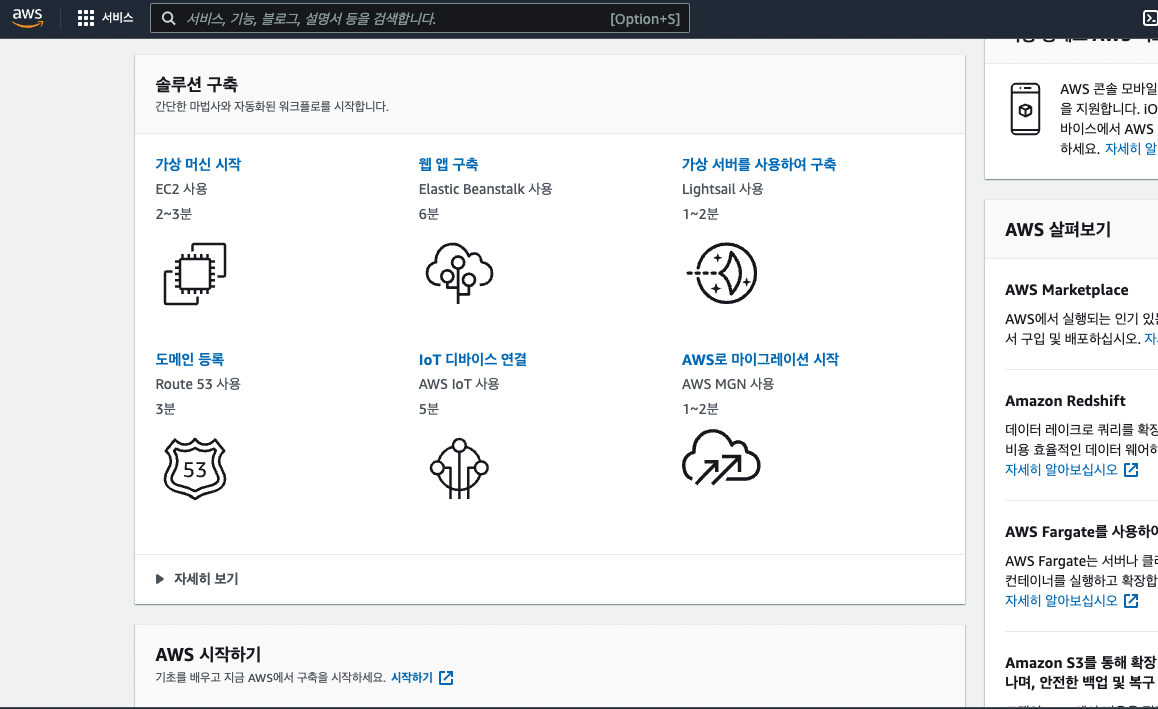
Task: Click the Lightsail compass icon
Action: (722, 273)
